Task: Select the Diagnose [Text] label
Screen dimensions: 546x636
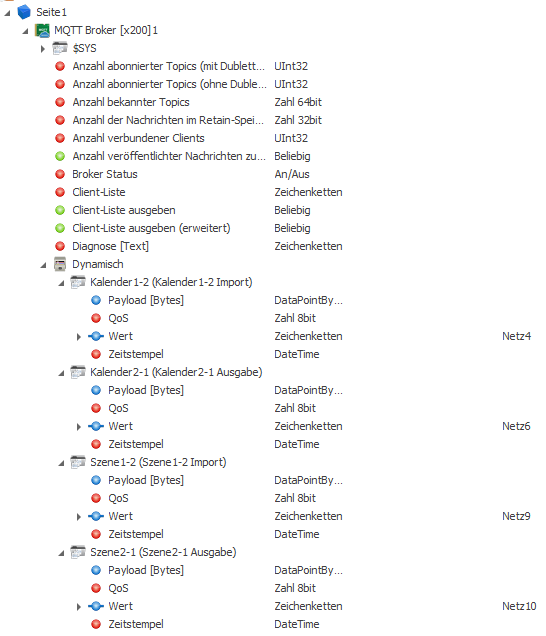Action: pos(110,246)
